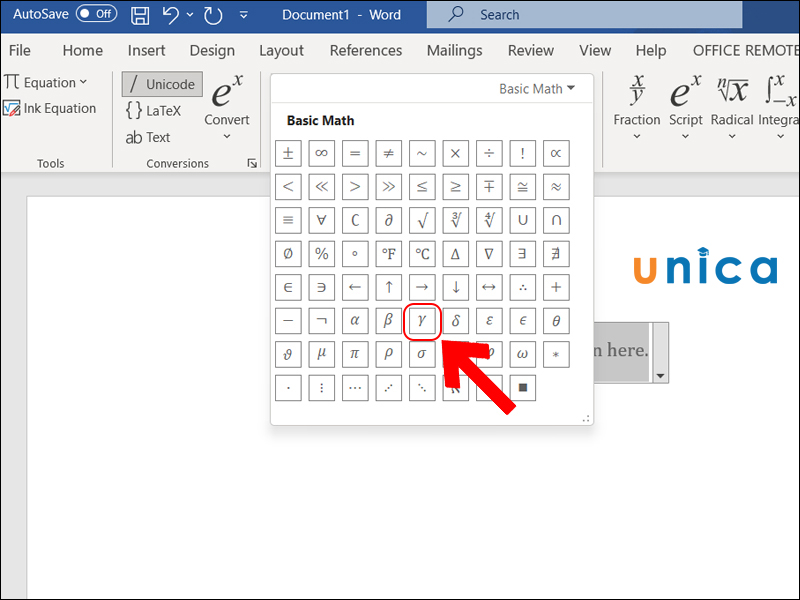
Task: Insert the gamma symbol
Action: coord(421,321)
